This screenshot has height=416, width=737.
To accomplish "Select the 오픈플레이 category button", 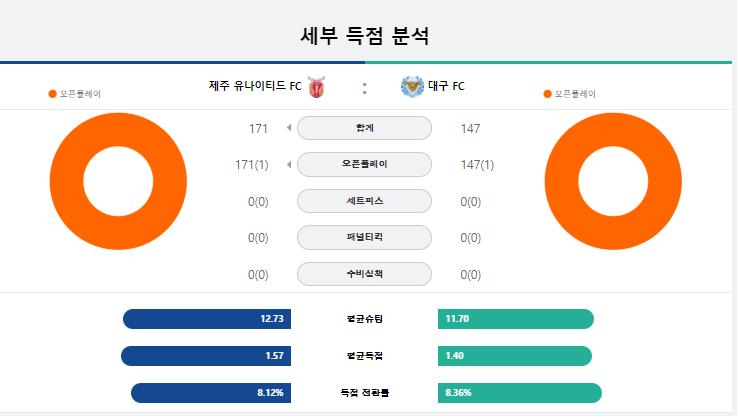I will tap(364, 165).
